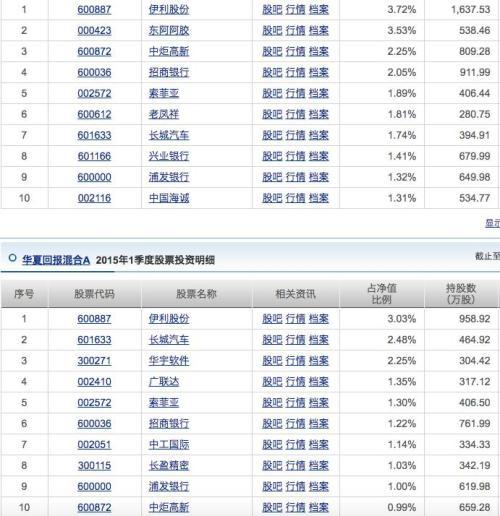Open stock code 600887 in top table
Image resolution: width=500 pixels, height=516 pixels.
(94, 9)
